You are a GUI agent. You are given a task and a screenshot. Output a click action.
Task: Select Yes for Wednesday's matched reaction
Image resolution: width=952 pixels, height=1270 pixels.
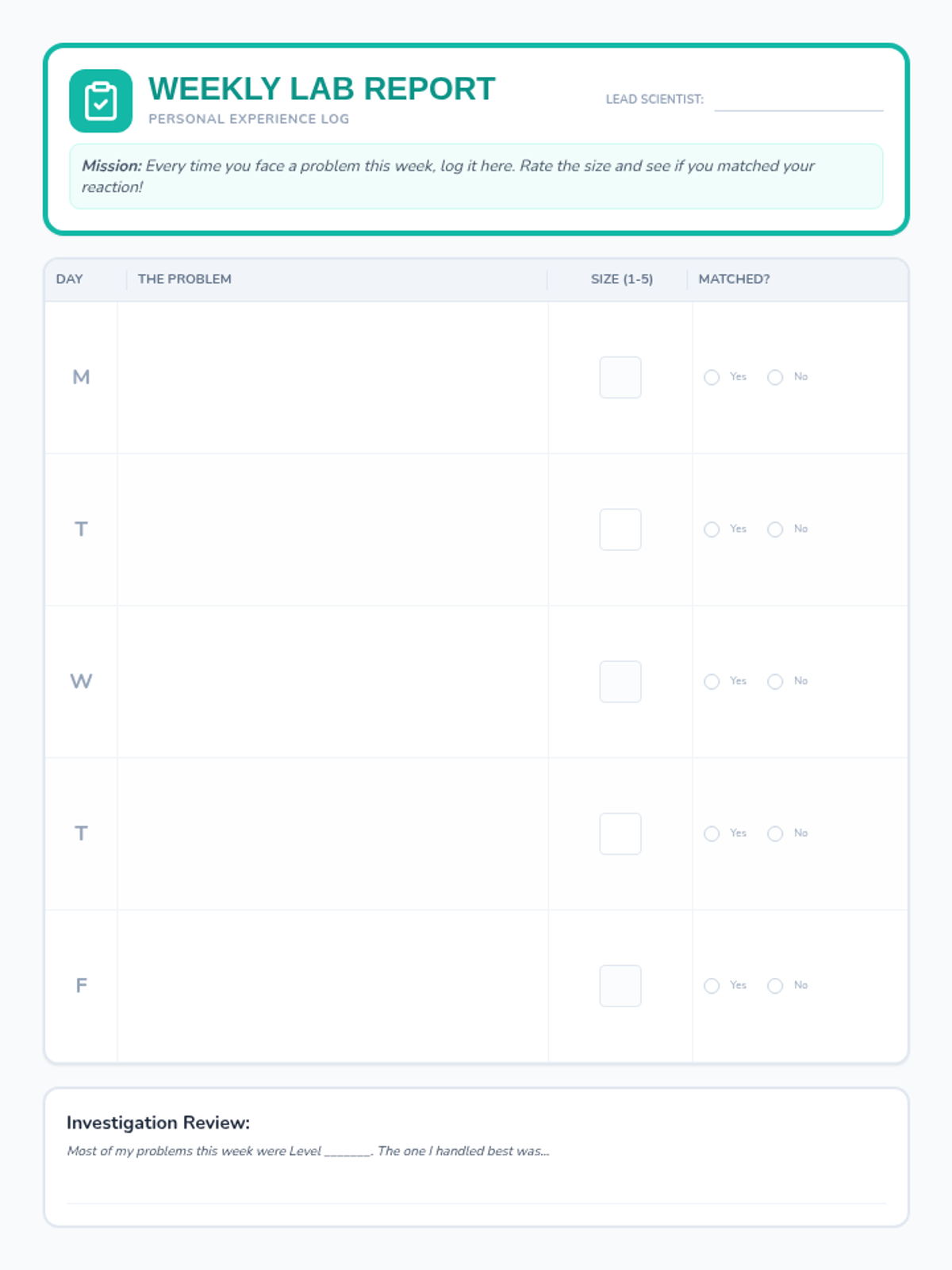[x=712, y=681]
